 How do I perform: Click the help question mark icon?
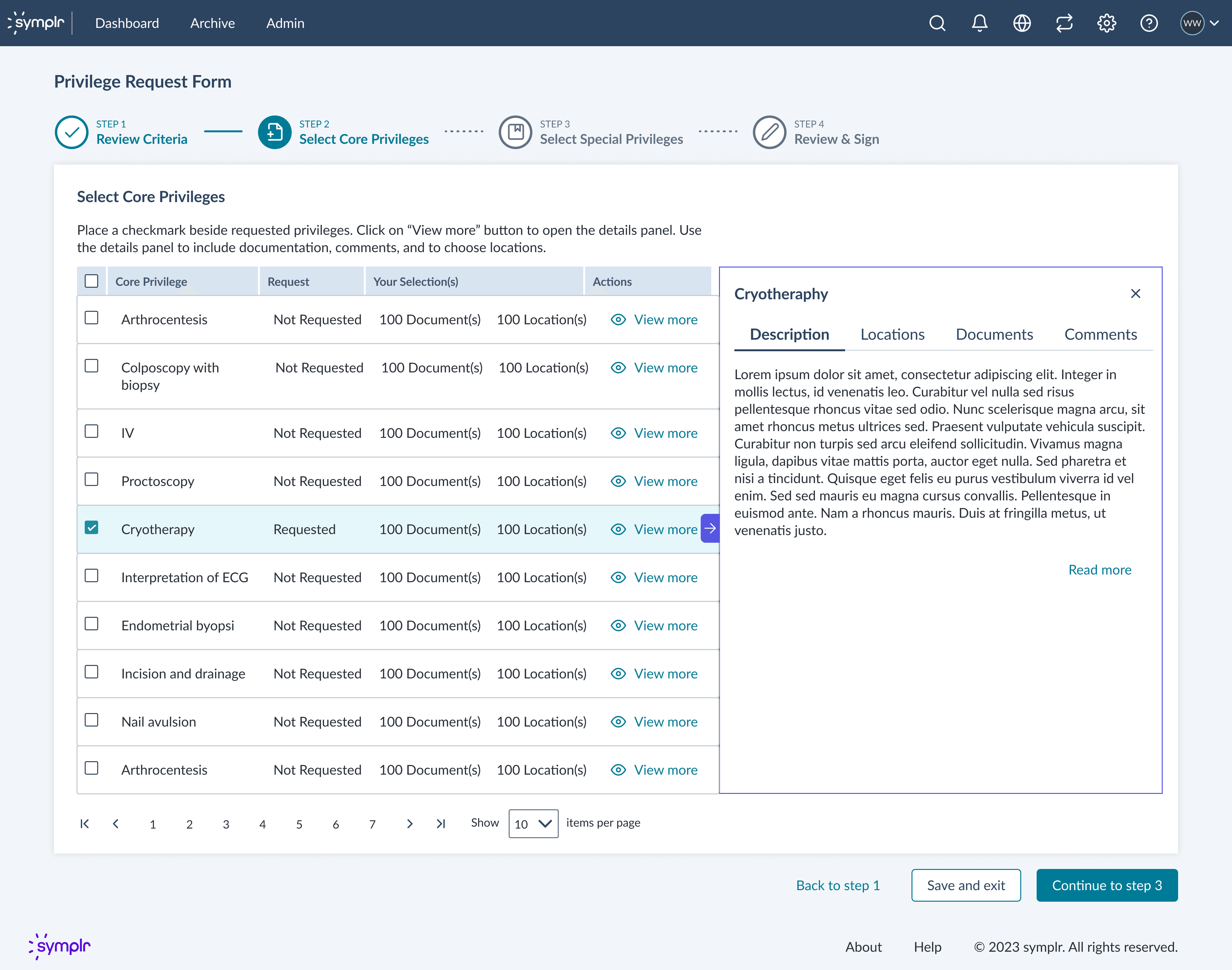pyautogui.click(x=1149, y=23)
